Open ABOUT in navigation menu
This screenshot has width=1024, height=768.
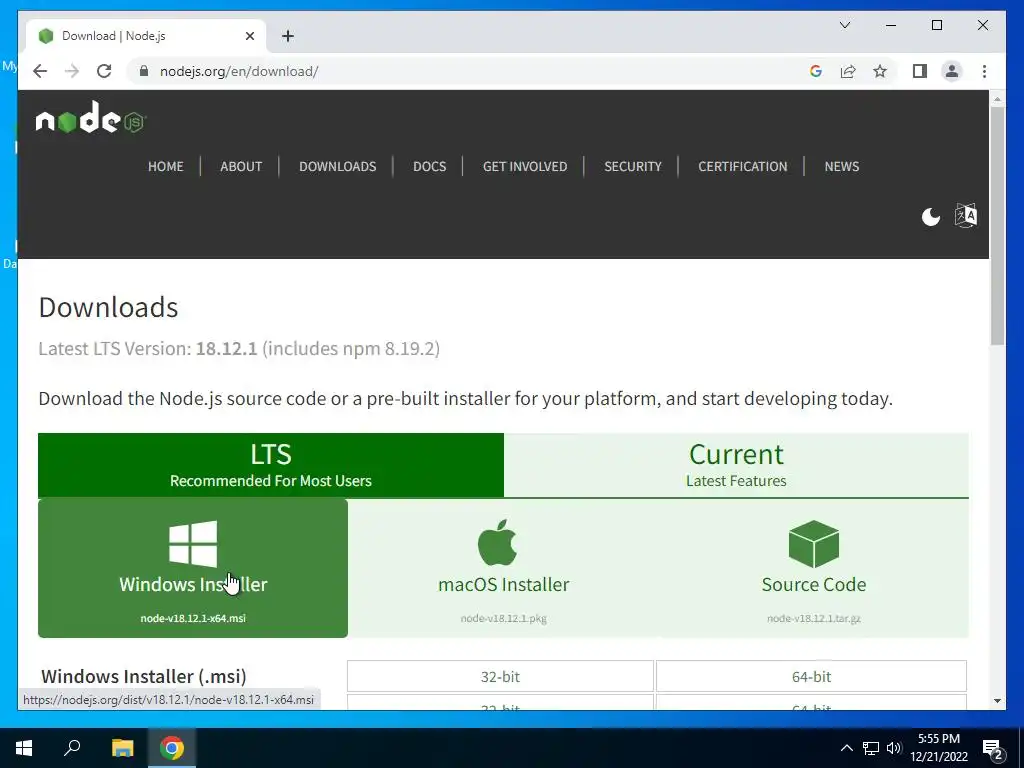(x=241, y=167)
